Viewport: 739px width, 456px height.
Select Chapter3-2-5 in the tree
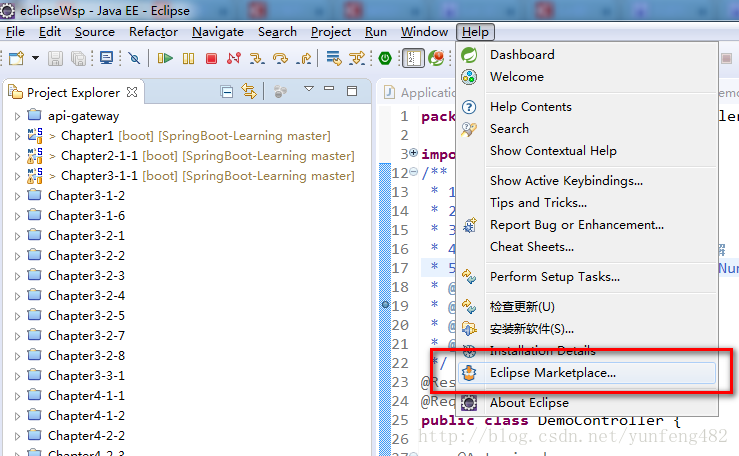coord(86,315)
